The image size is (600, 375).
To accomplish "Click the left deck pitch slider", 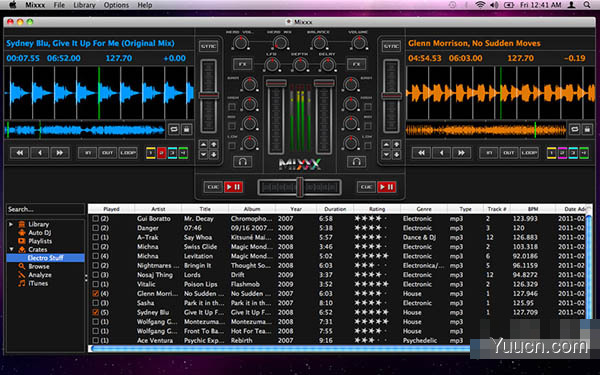I will pyautogui.click(x=209, y=96).
